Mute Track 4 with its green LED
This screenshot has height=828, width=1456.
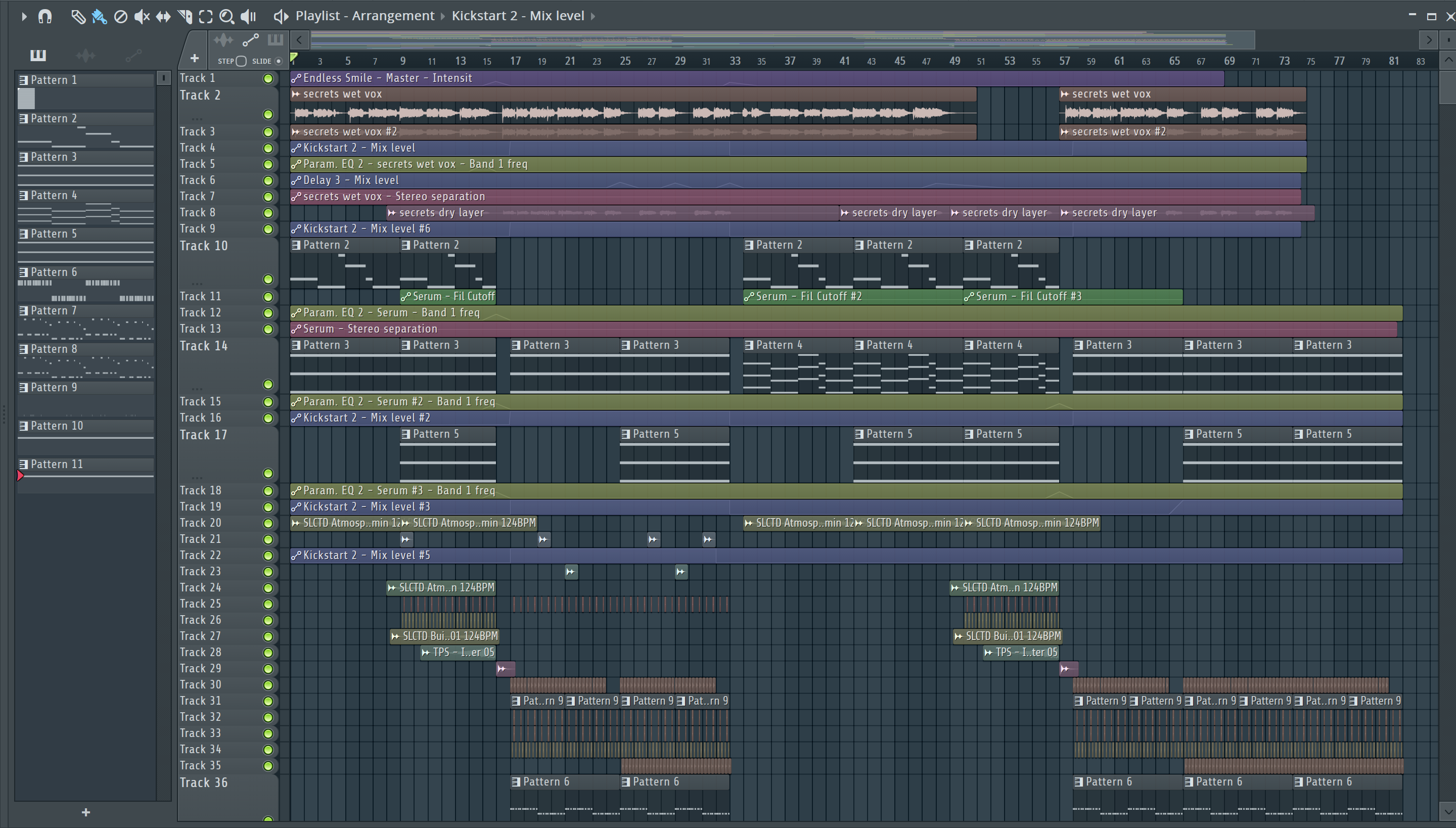(268, 148)
